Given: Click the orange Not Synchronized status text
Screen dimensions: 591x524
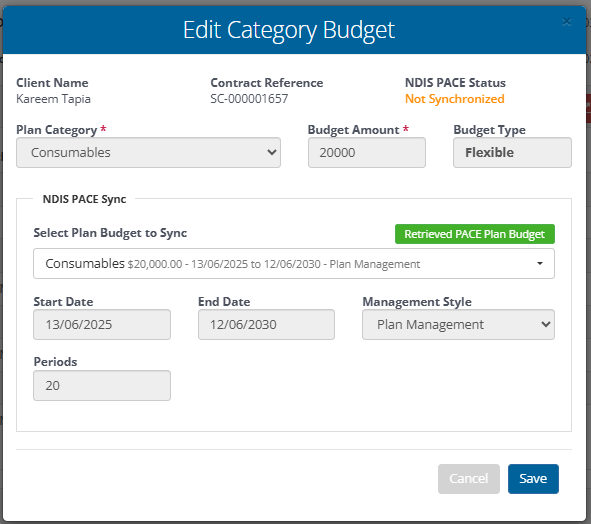Looking at the screenshot, I should (455, 99).
